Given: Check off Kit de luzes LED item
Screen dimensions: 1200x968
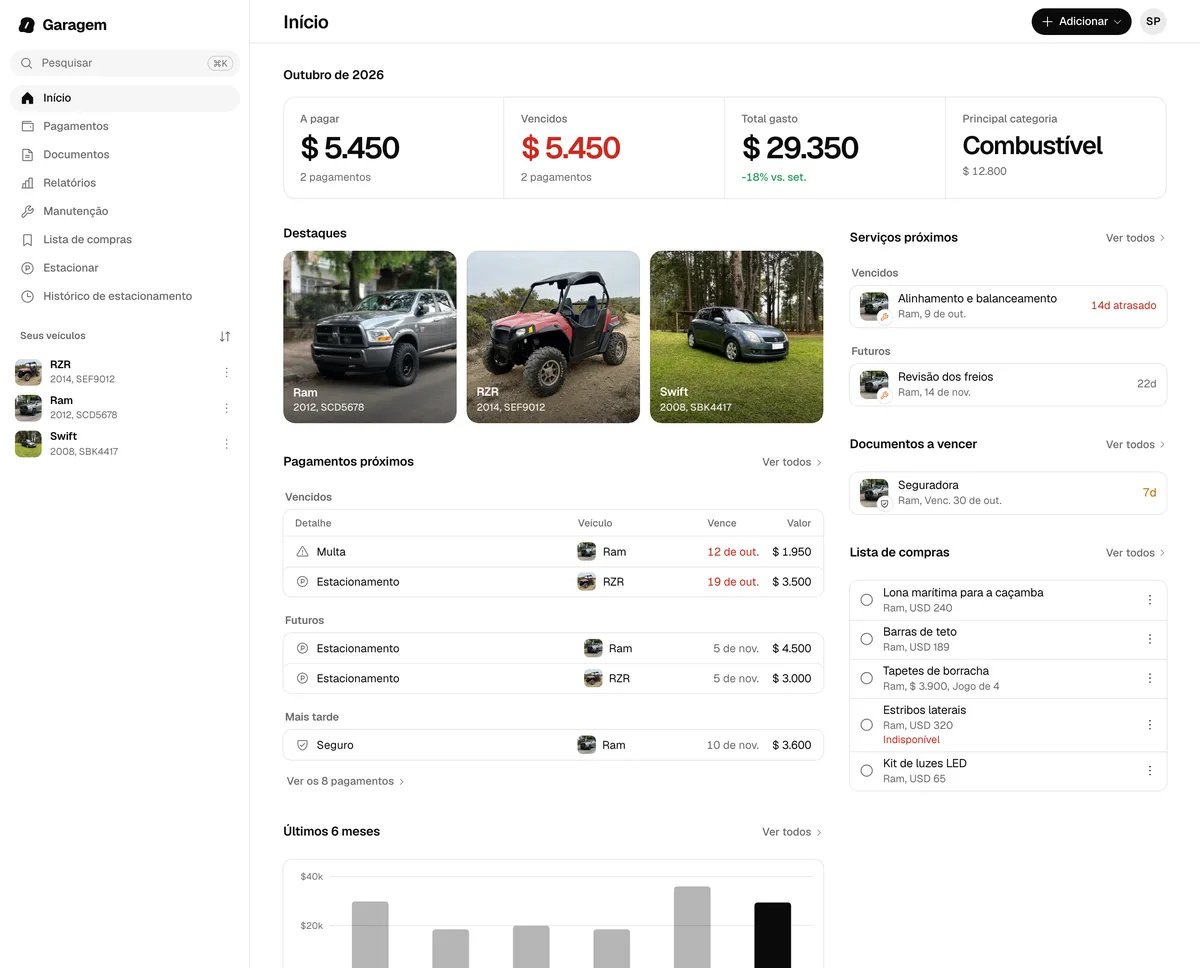Looking at the screenshot, I should point(867,771).
